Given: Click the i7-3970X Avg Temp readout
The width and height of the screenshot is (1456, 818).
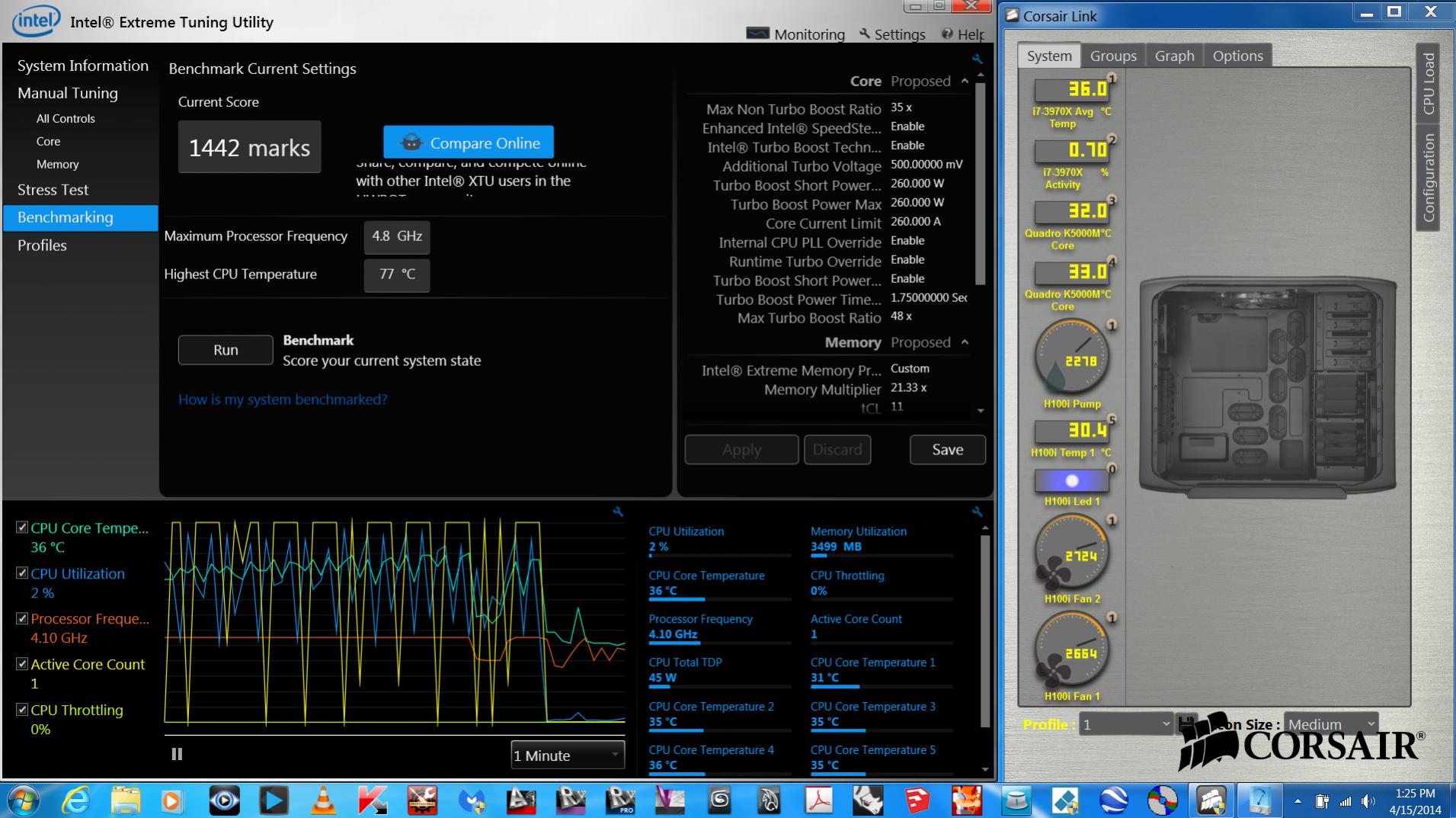Looking at the screenshot, I should [x=1071, y=90].
